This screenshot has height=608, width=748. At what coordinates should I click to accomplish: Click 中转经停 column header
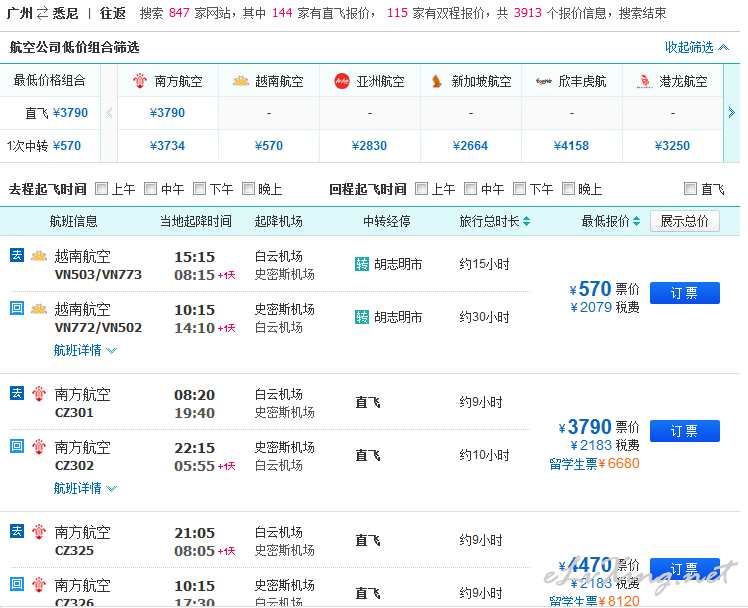[387, 221]
